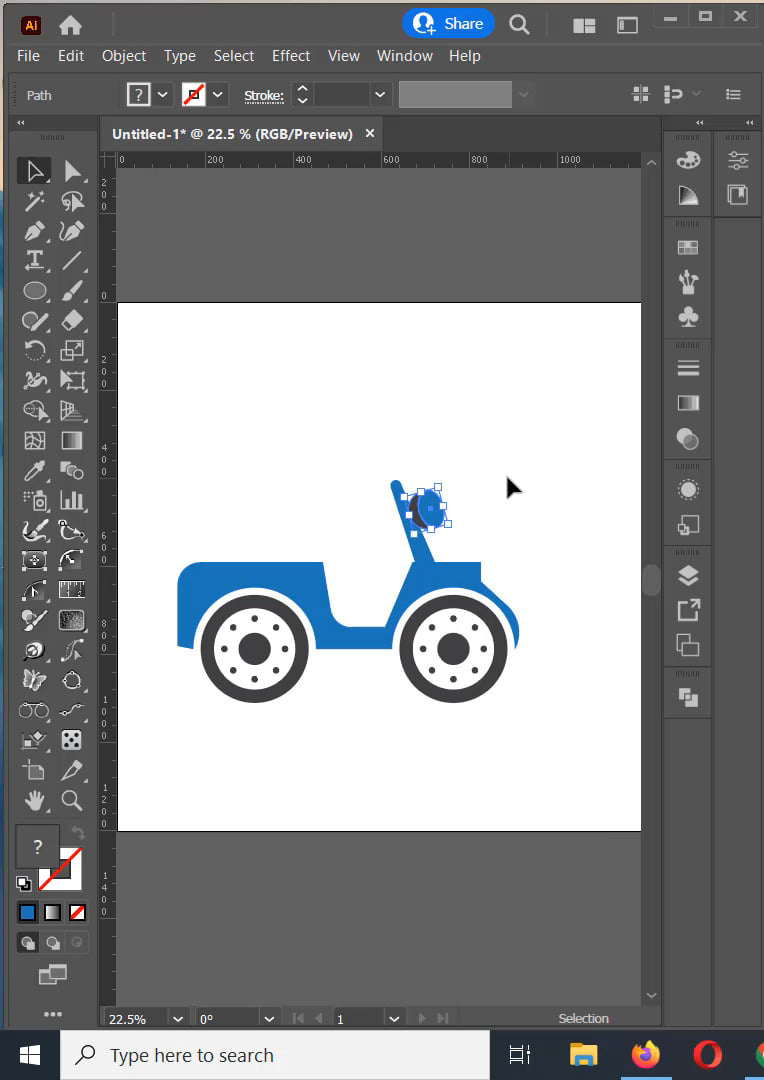Open Edit Toolbar three-dots menu

click(52, 1014)
